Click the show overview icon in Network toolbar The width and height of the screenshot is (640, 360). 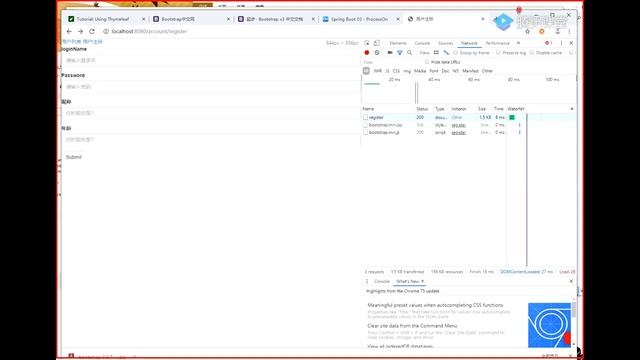pos(446,53)
